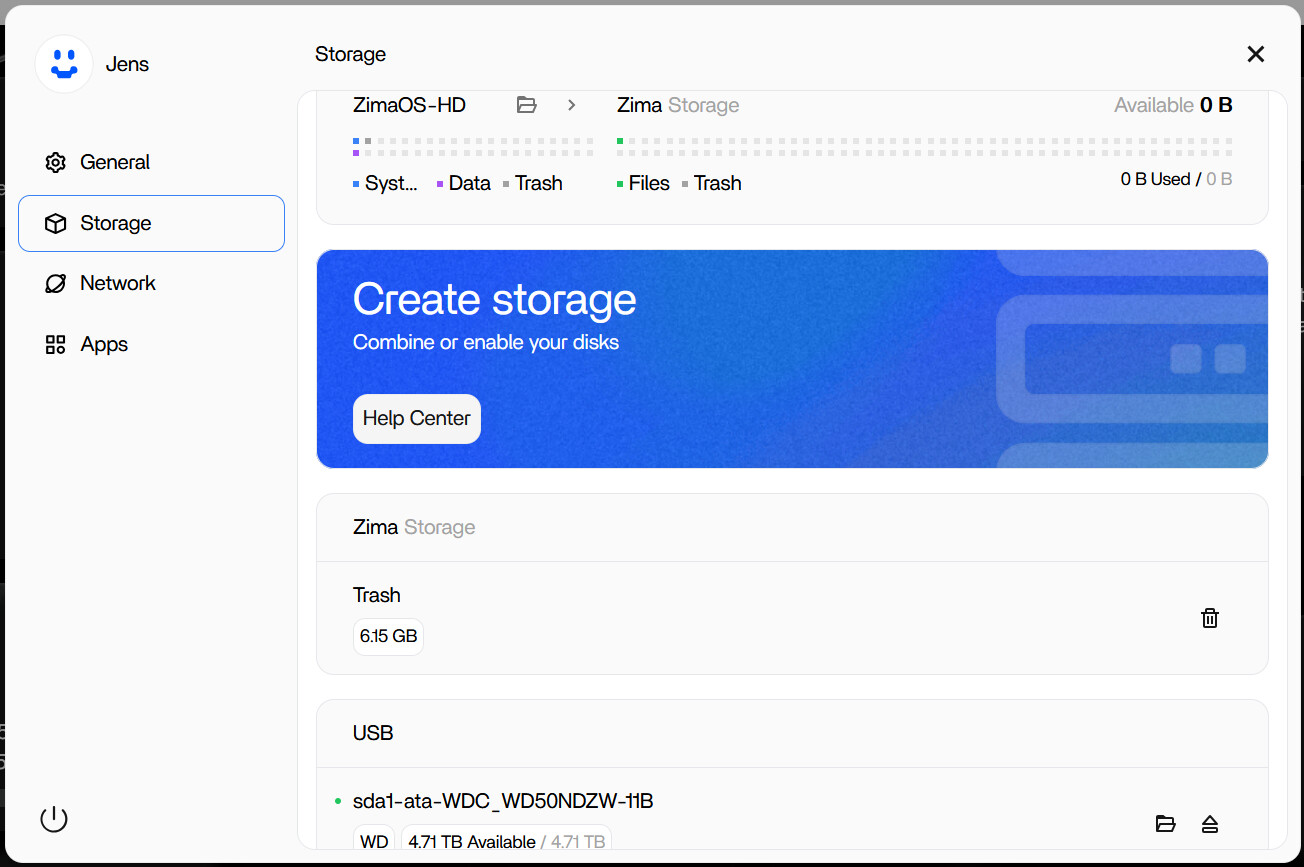Click the WD brand badge

tap(374, 841)
